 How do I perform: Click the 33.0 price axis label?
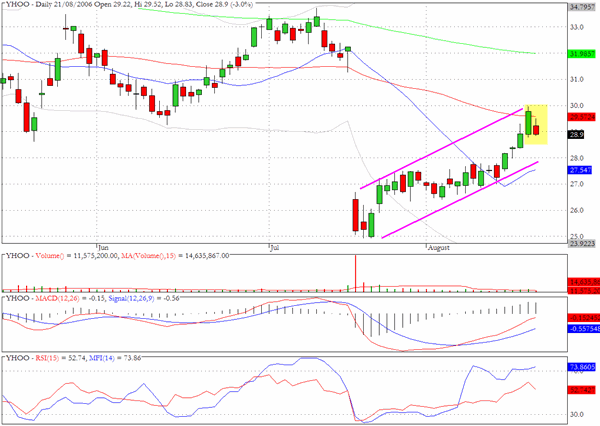tap(577, 27)
